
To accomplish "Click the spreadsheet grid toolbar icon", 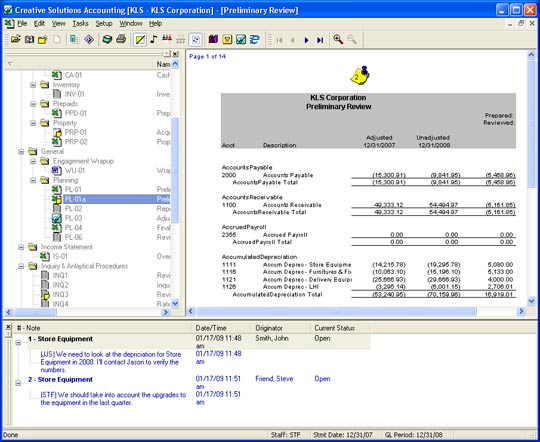I will (x=74, y=39).
